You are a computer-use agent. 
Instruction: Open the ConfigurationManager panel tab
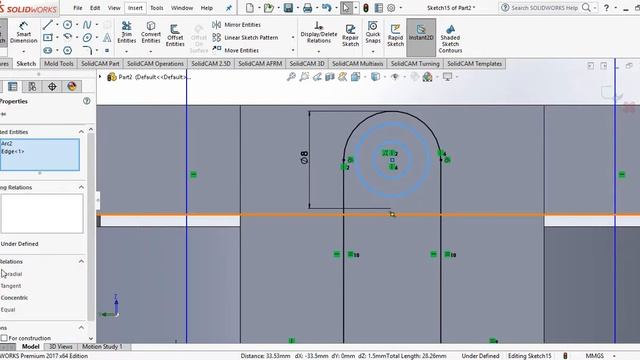click(32, 87)
